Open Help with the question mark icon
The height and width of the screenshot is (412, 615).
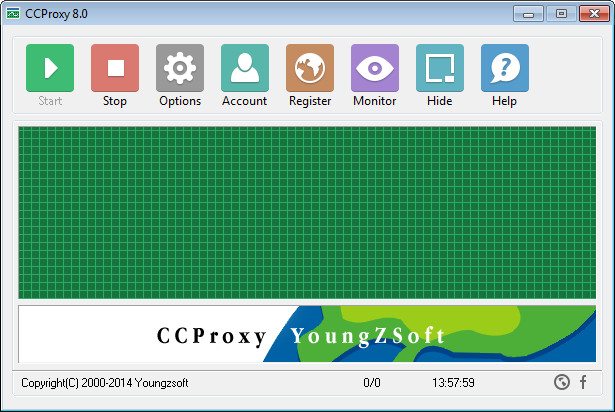point(505,68)
